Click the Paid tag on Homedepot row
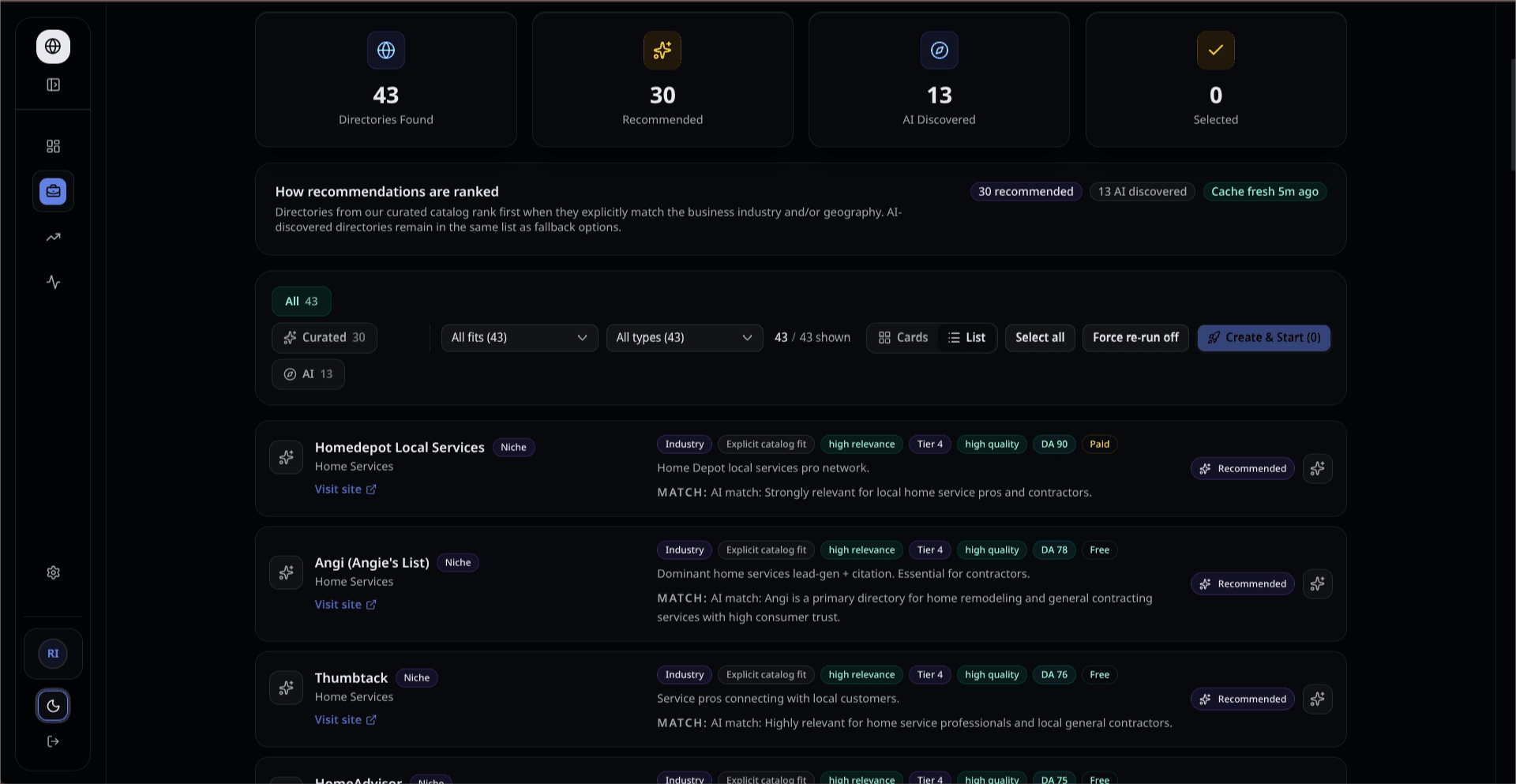This screenshot has width=1516, height=784. click(1099, 444)
